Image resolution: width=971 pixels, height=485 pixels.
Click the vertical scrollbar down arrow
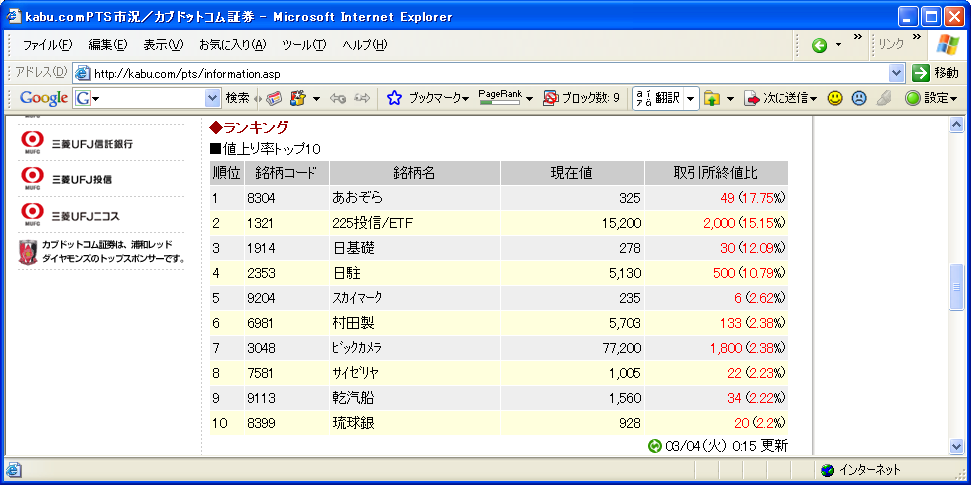point(956,446)
